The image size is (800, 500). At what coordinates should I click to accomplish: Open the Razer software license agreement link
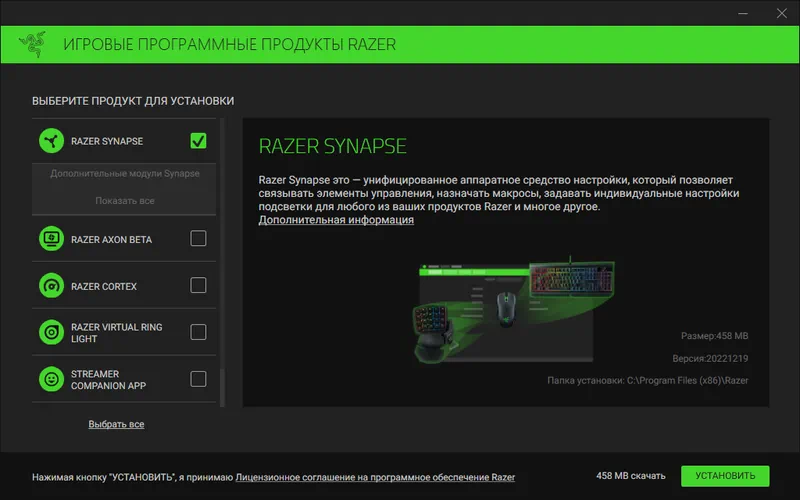(x=375, y=478)
